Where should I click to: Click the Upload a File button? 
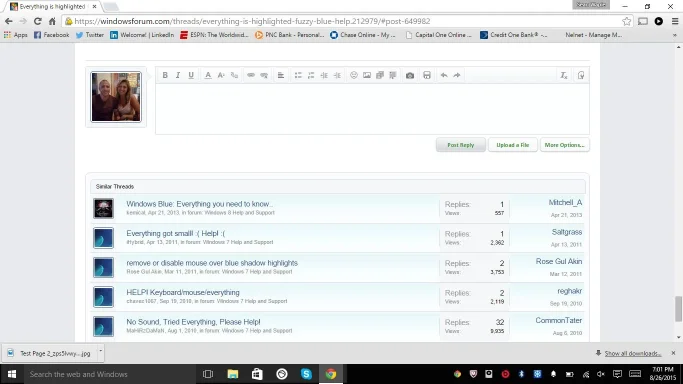pos(513,145)
